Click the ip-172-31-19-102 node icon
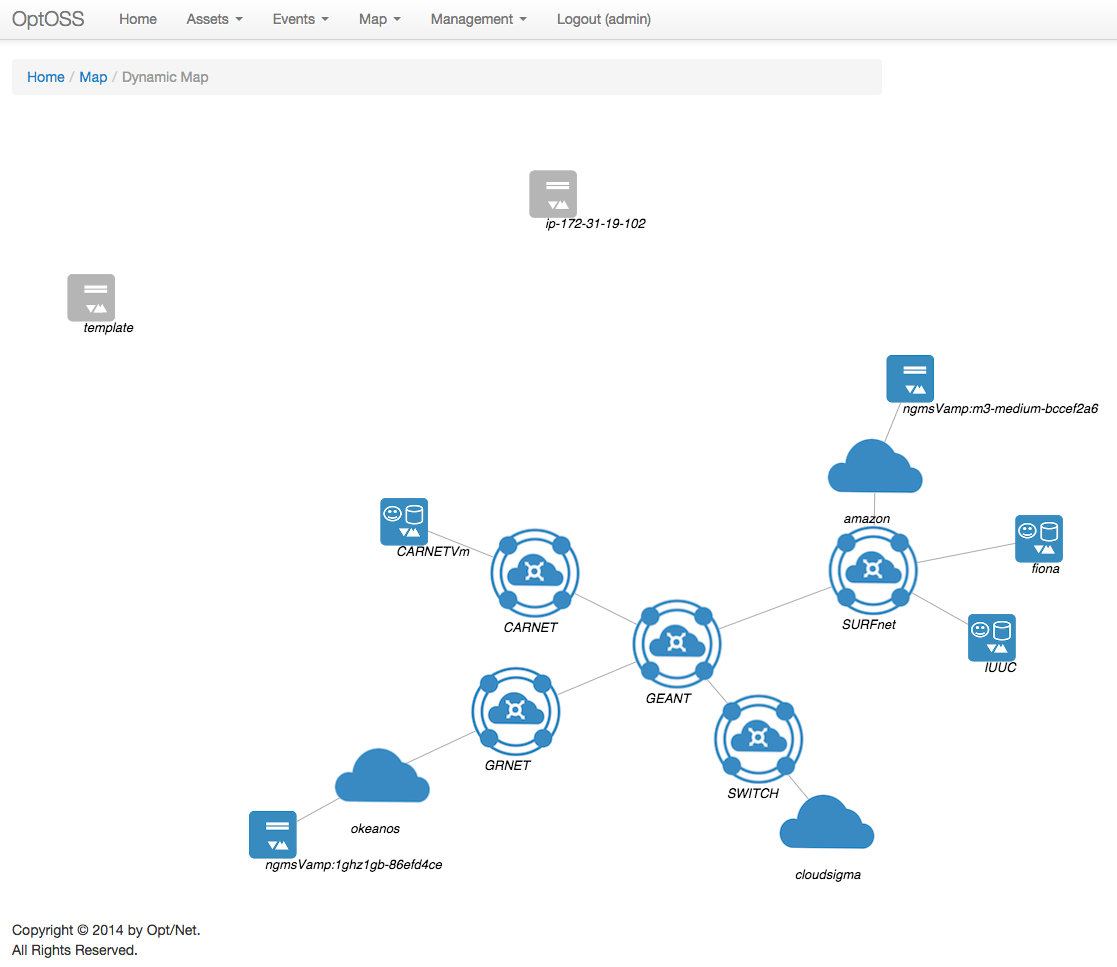This screenshot has width=1117, height=967. (x=553, y=193)
